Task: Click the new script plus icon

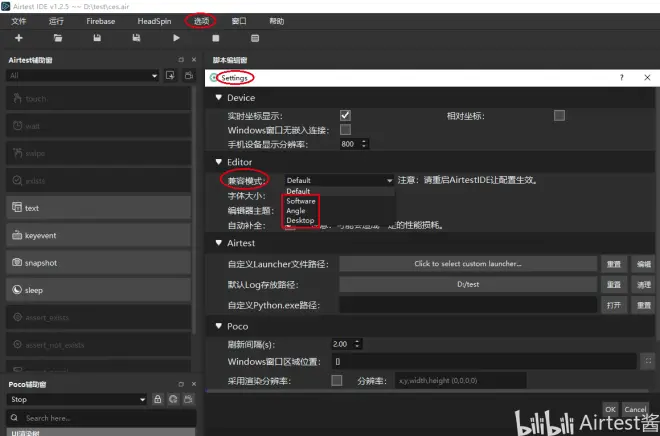Action: (19, 38)
